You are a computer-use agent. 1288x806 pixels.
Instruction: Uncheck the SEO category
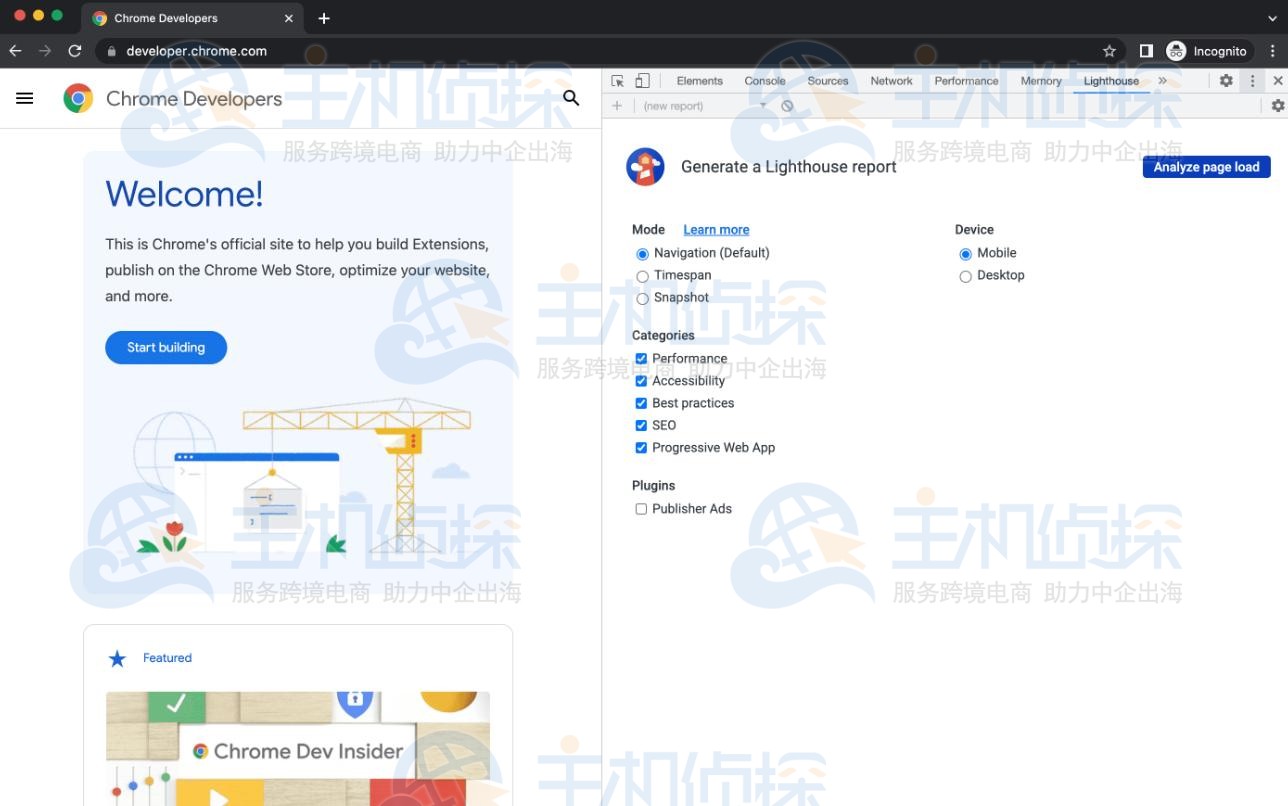pos(641,425)
